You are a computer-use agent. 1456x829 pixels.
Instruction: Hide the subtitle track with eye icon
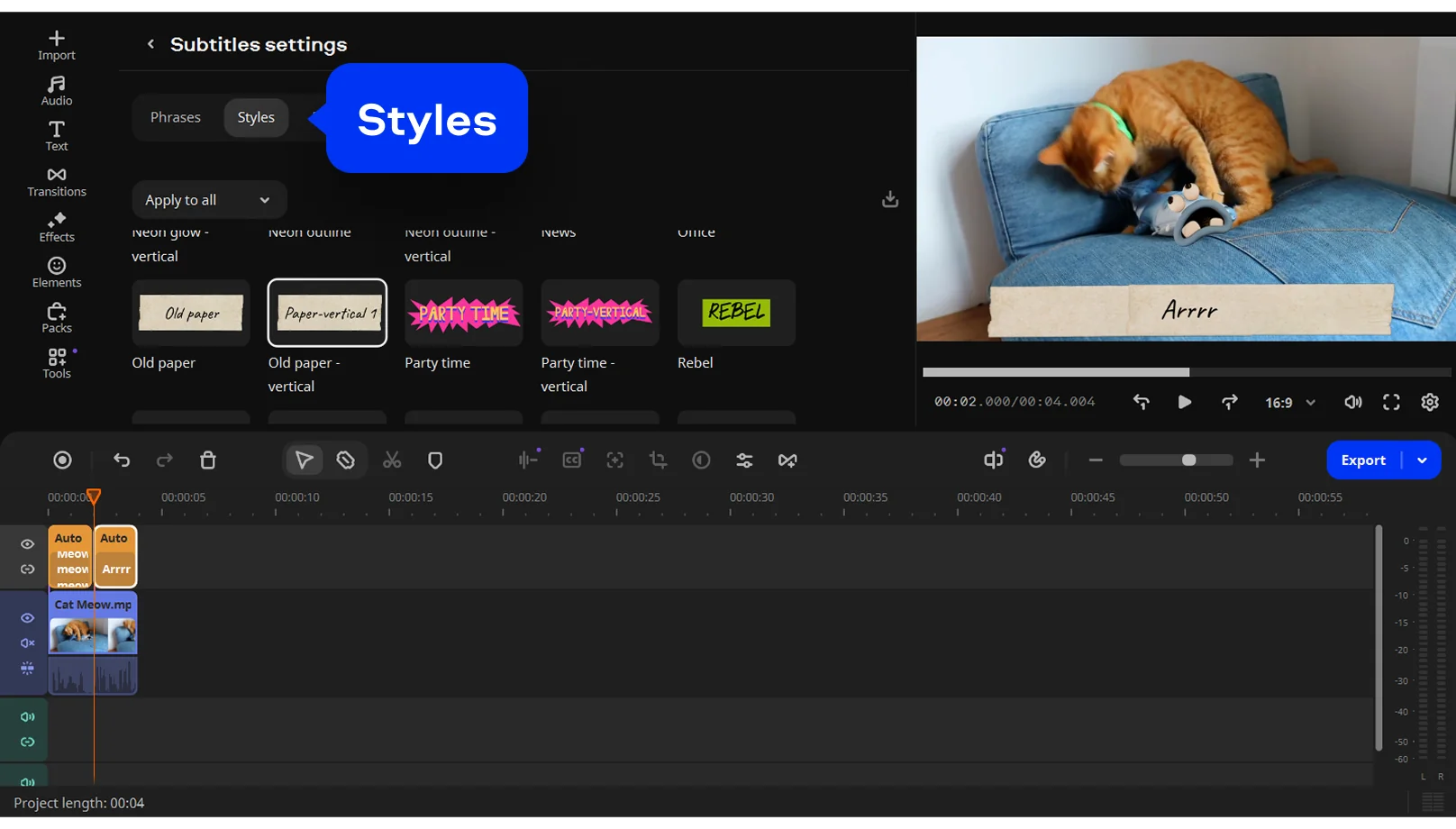tap(28, 544)
